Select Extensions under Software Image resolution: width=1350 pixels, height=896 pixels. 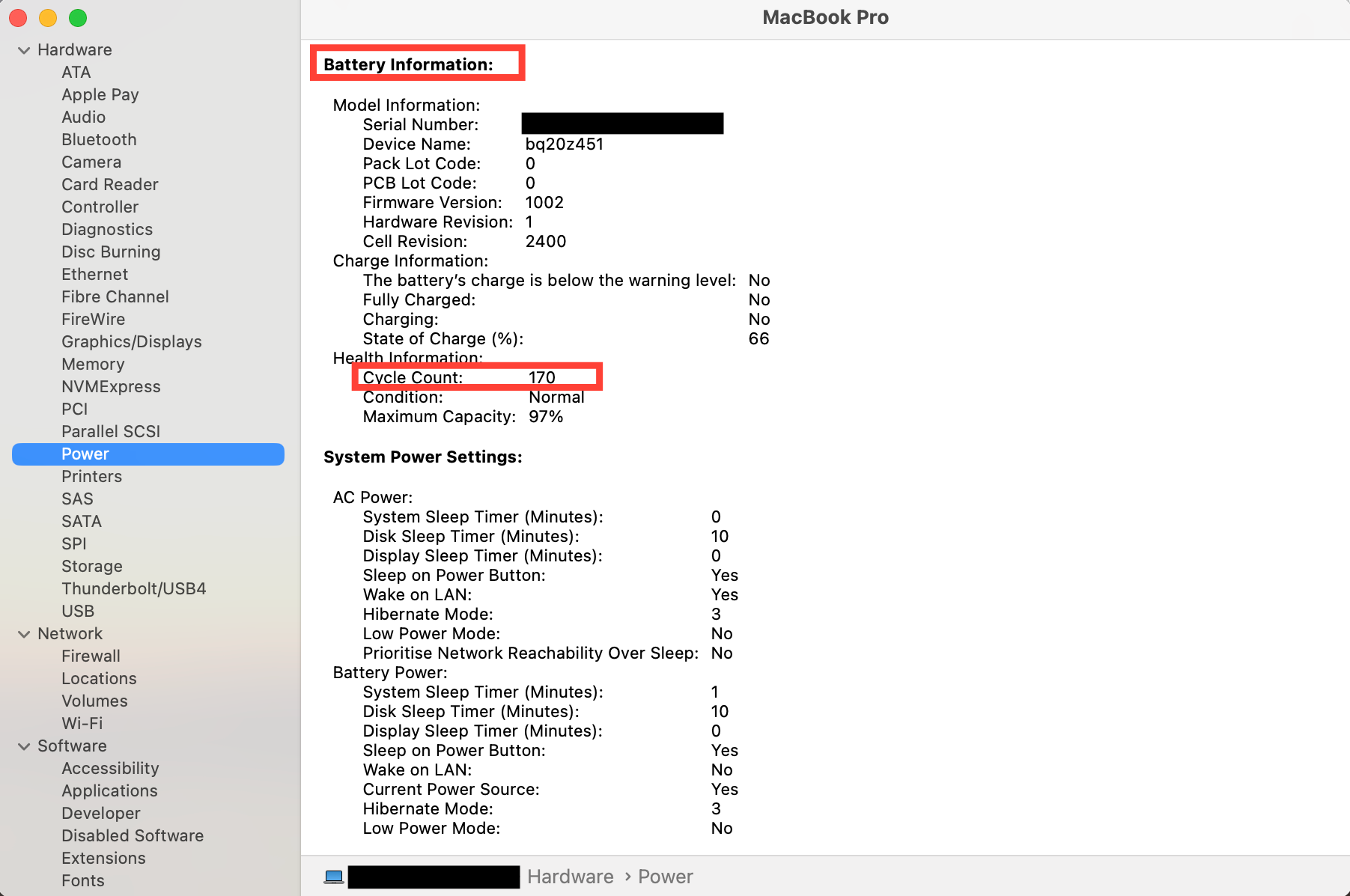tap(103, 859)
